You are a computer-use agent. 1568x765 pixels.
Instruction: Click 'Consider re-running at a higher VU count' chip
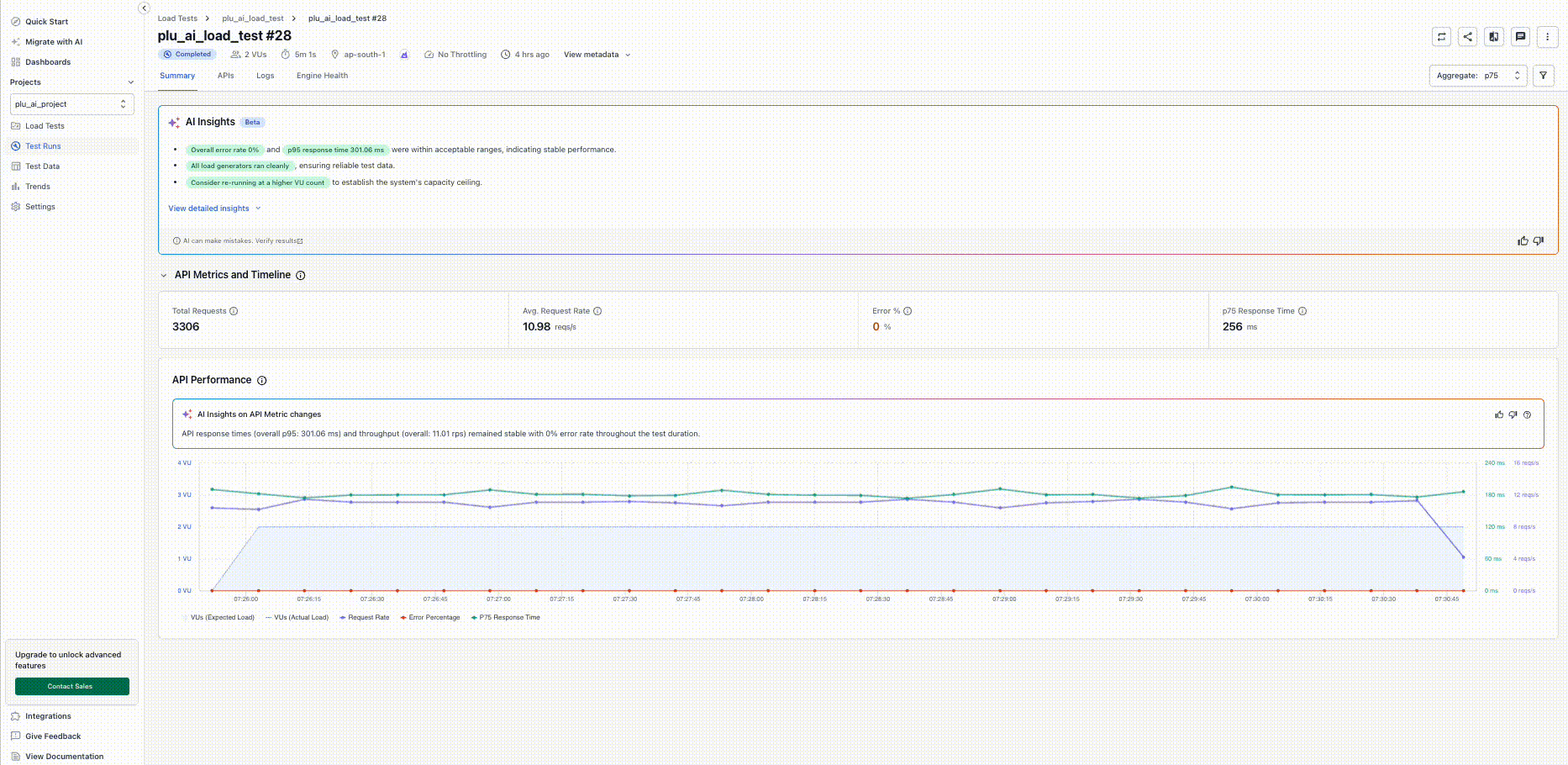257,182
